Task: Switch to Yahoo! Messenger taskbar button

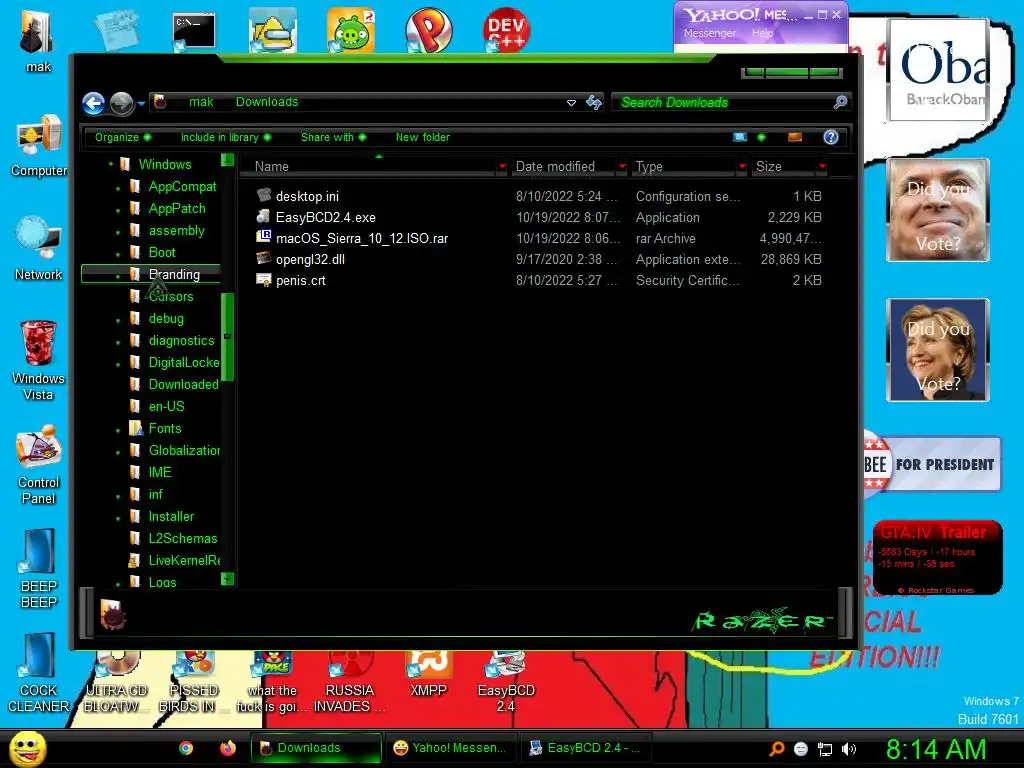Action: pos(451,748)
